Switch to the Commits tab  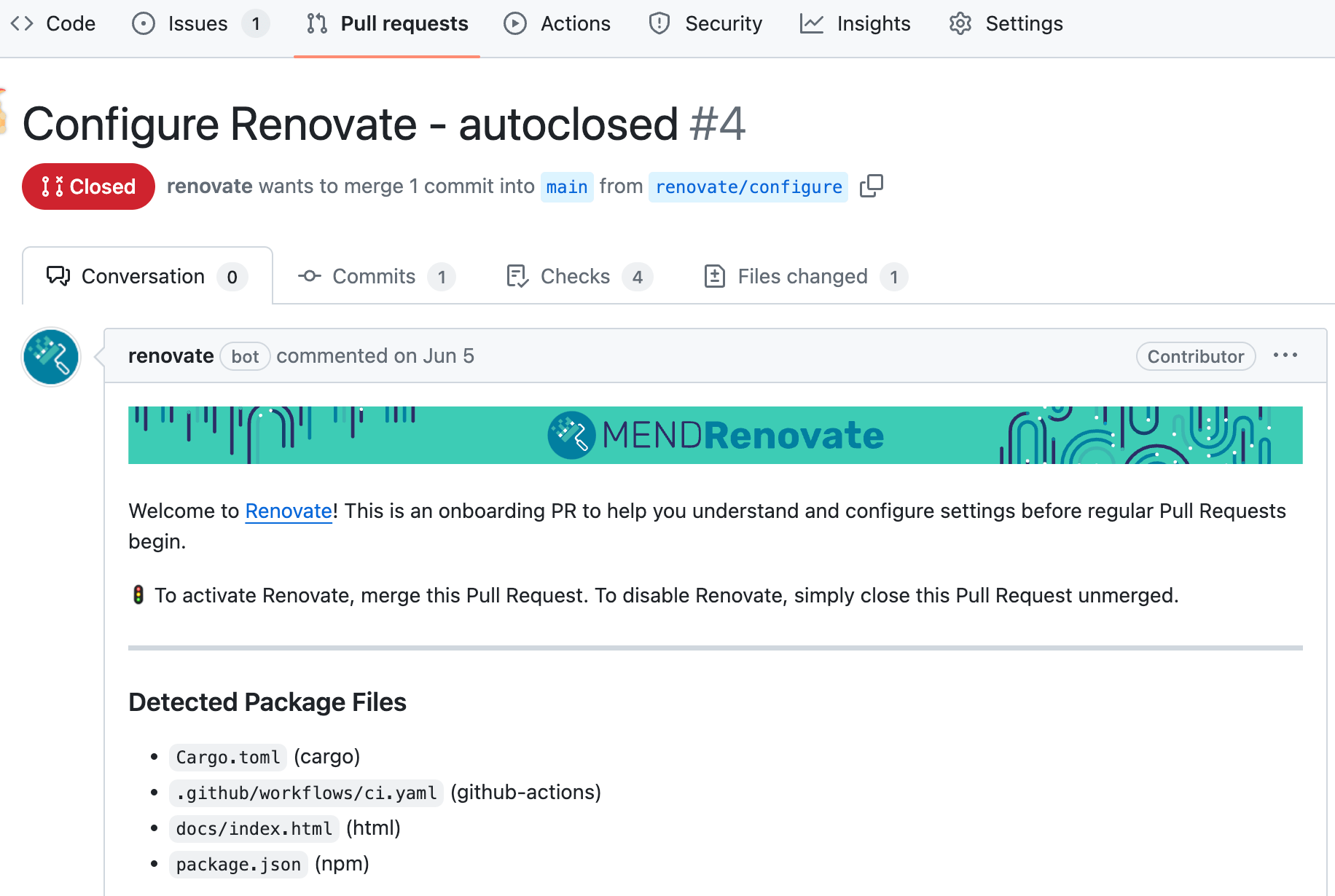[x=376, y=276]
